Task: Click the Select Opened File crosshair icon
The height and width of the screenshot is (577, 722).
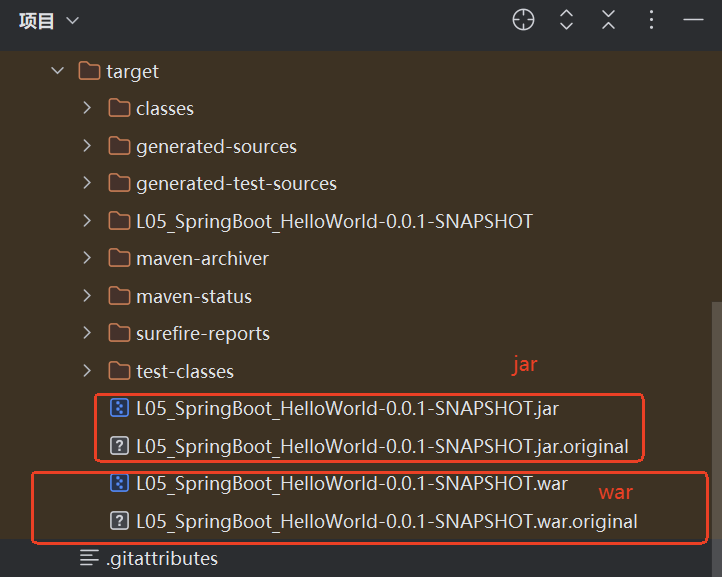Action: coord(524,20)
